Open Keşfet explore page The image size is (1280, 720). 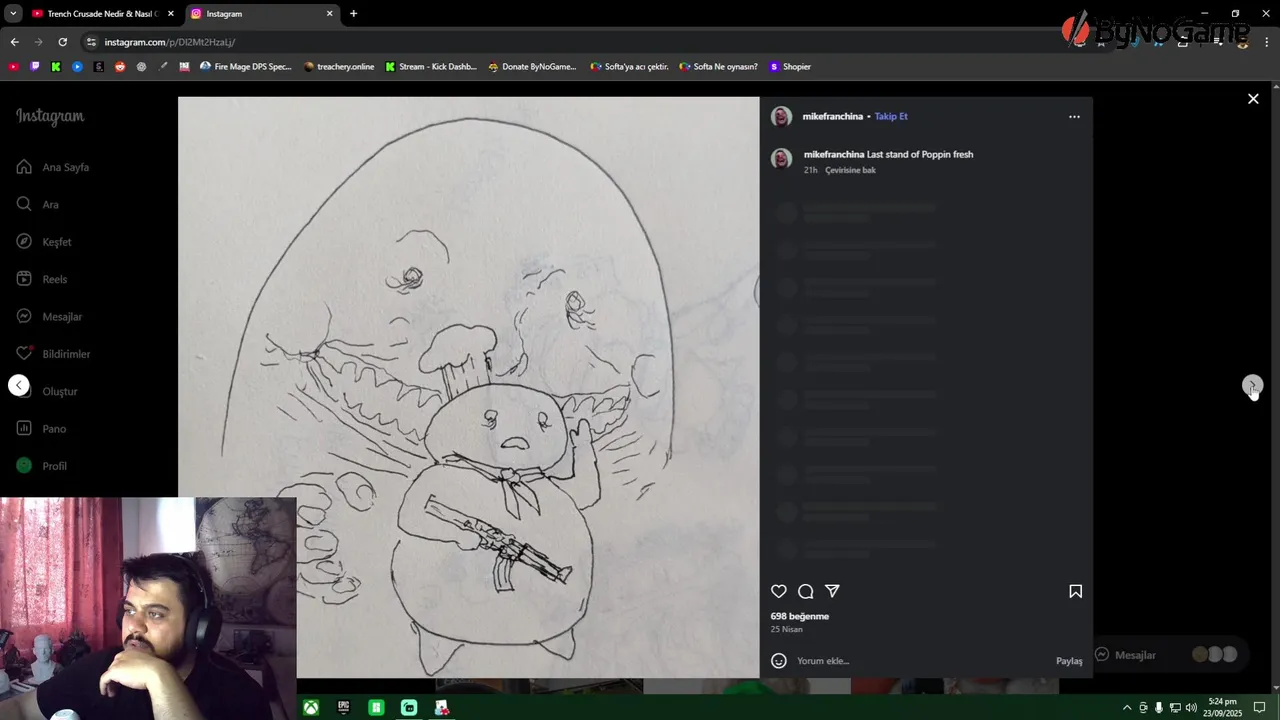tap(44, 242)
